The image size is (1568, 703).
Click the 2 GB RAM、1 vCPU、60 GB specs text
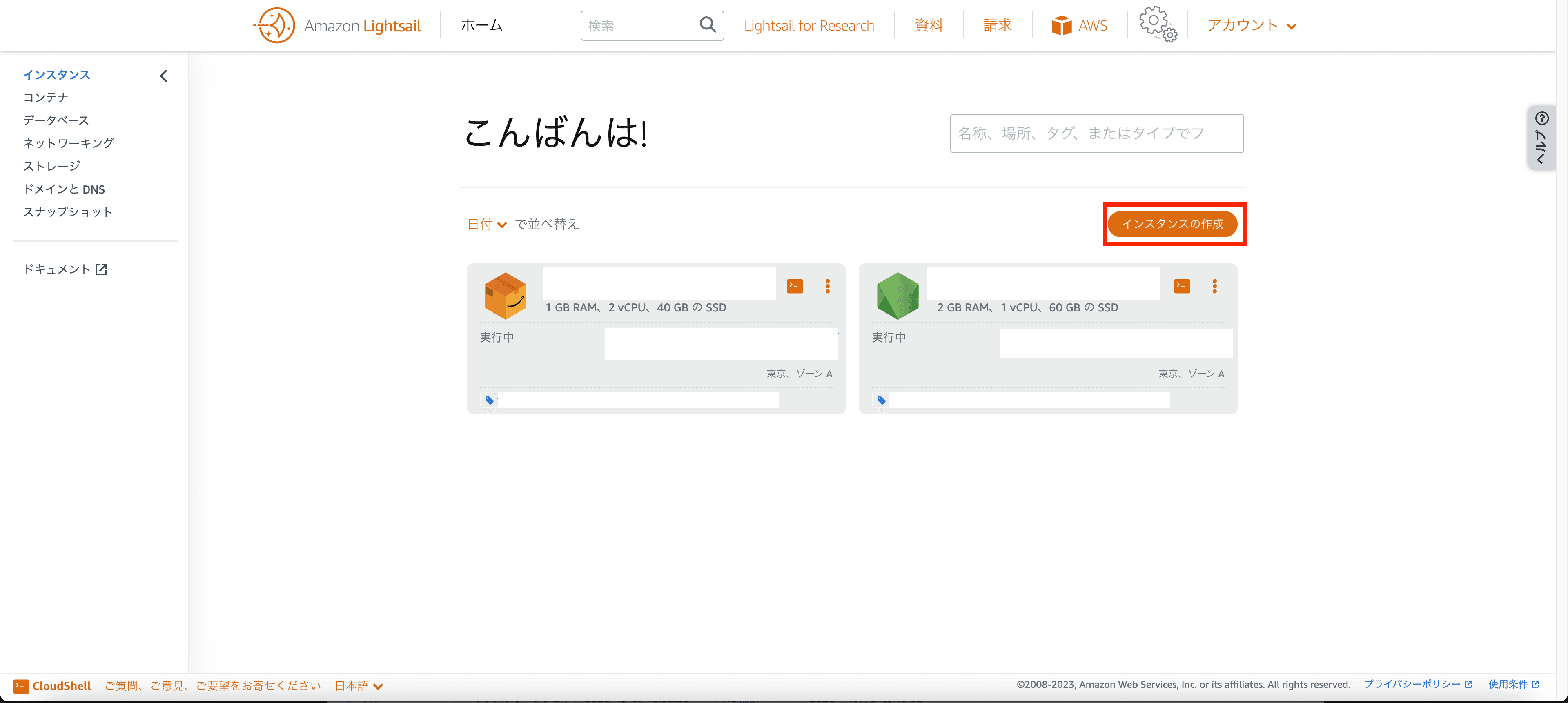(x=1027, y=308)
